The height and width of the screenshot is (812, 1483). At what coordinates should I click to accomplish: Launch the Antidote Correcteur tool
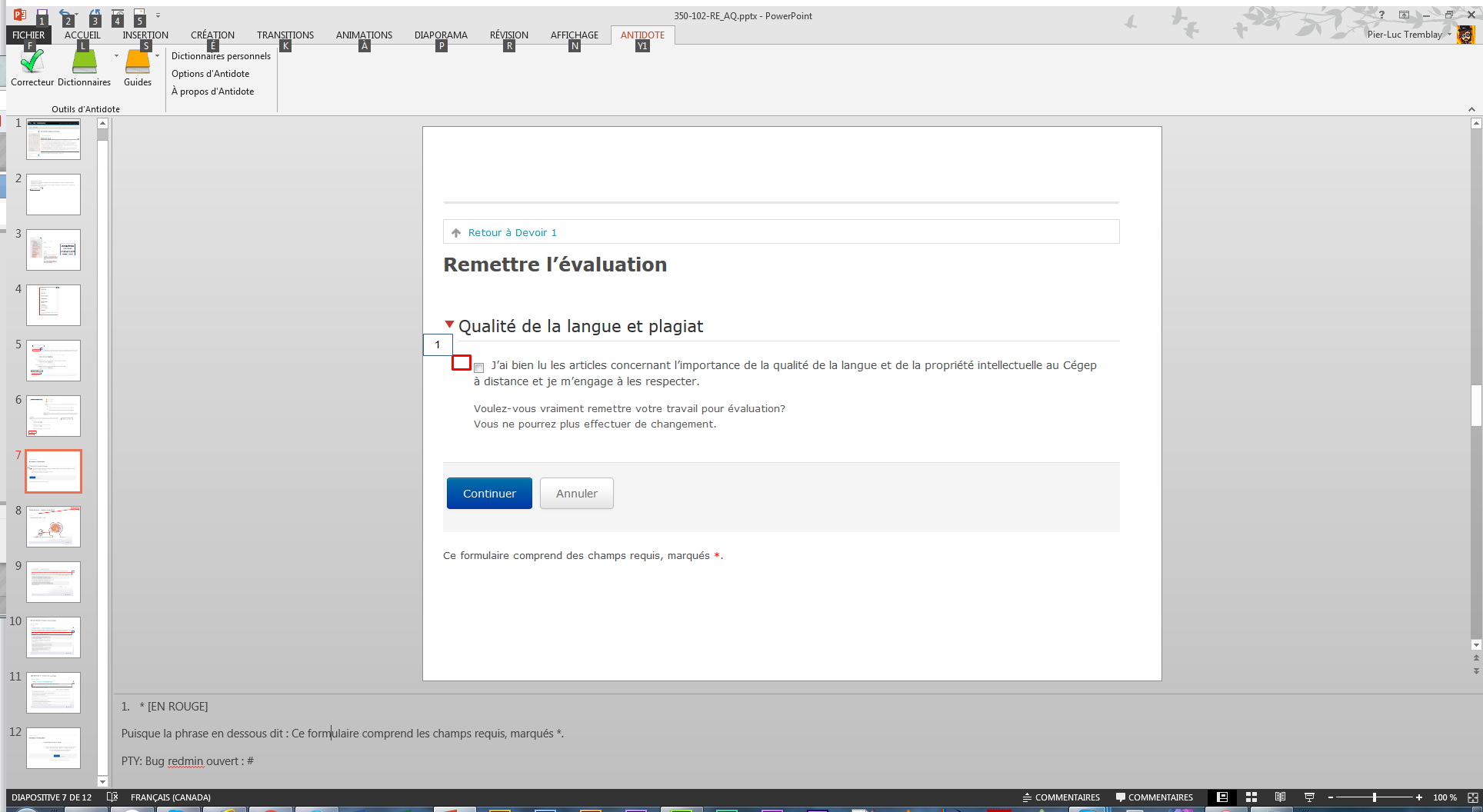point(32,65)
